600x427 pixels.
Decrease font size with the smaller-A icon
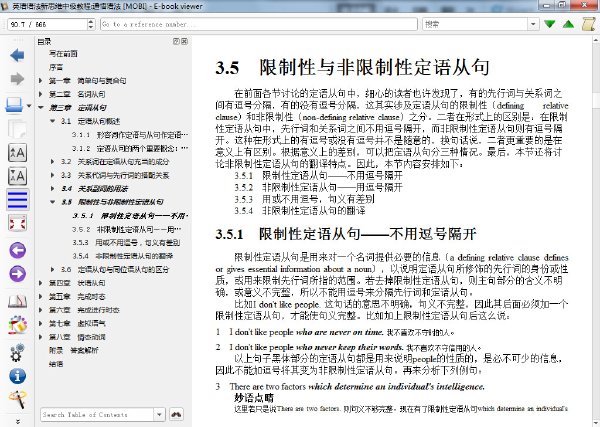17,176
